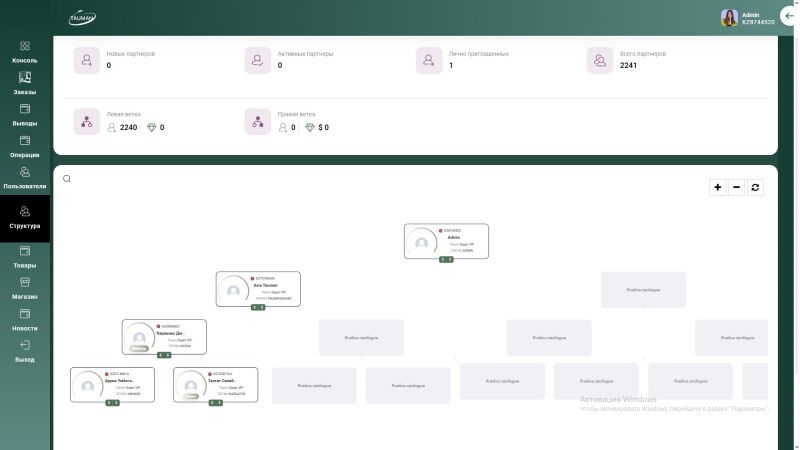Go to Магазин shop section
The width and height of the screenshot is (800, 450).
point(25,288)
